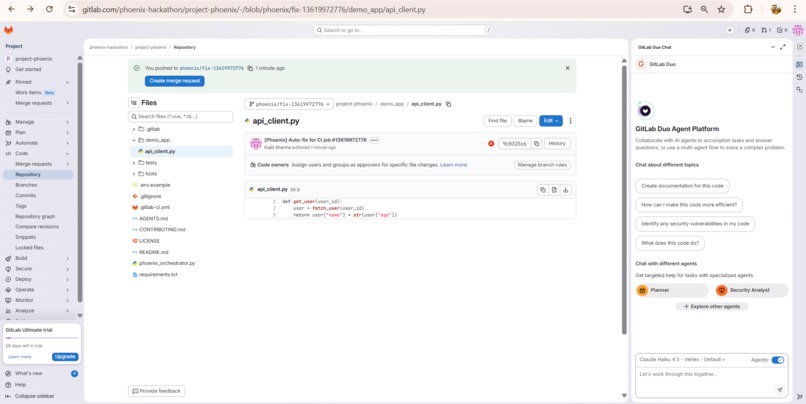The width and height of the screenshot is (806, 404).
Task: Open Compare revisions in sidebar
Action: 37,227
